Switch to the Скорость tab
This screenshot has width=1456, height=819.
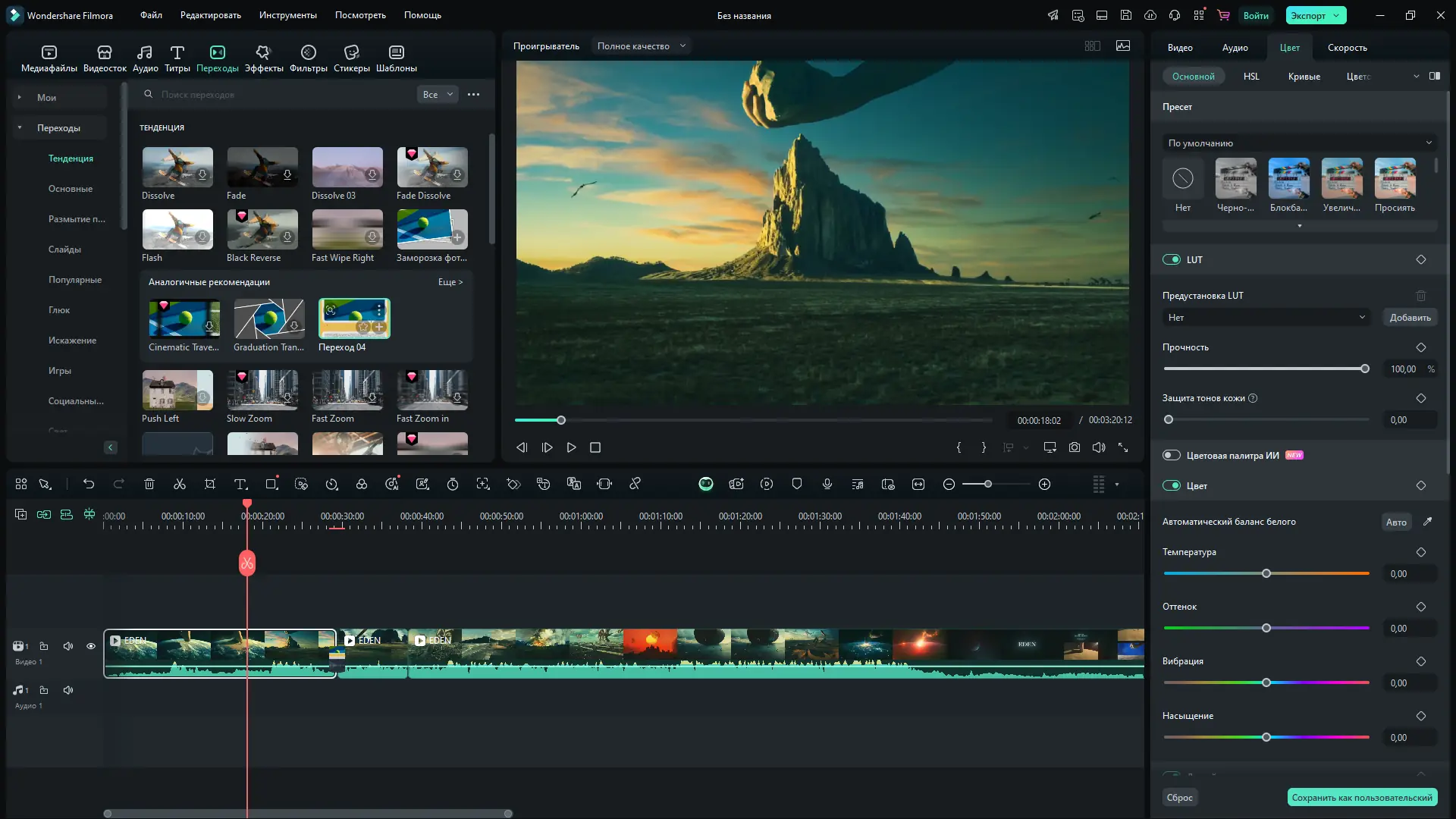point(1347,48)
